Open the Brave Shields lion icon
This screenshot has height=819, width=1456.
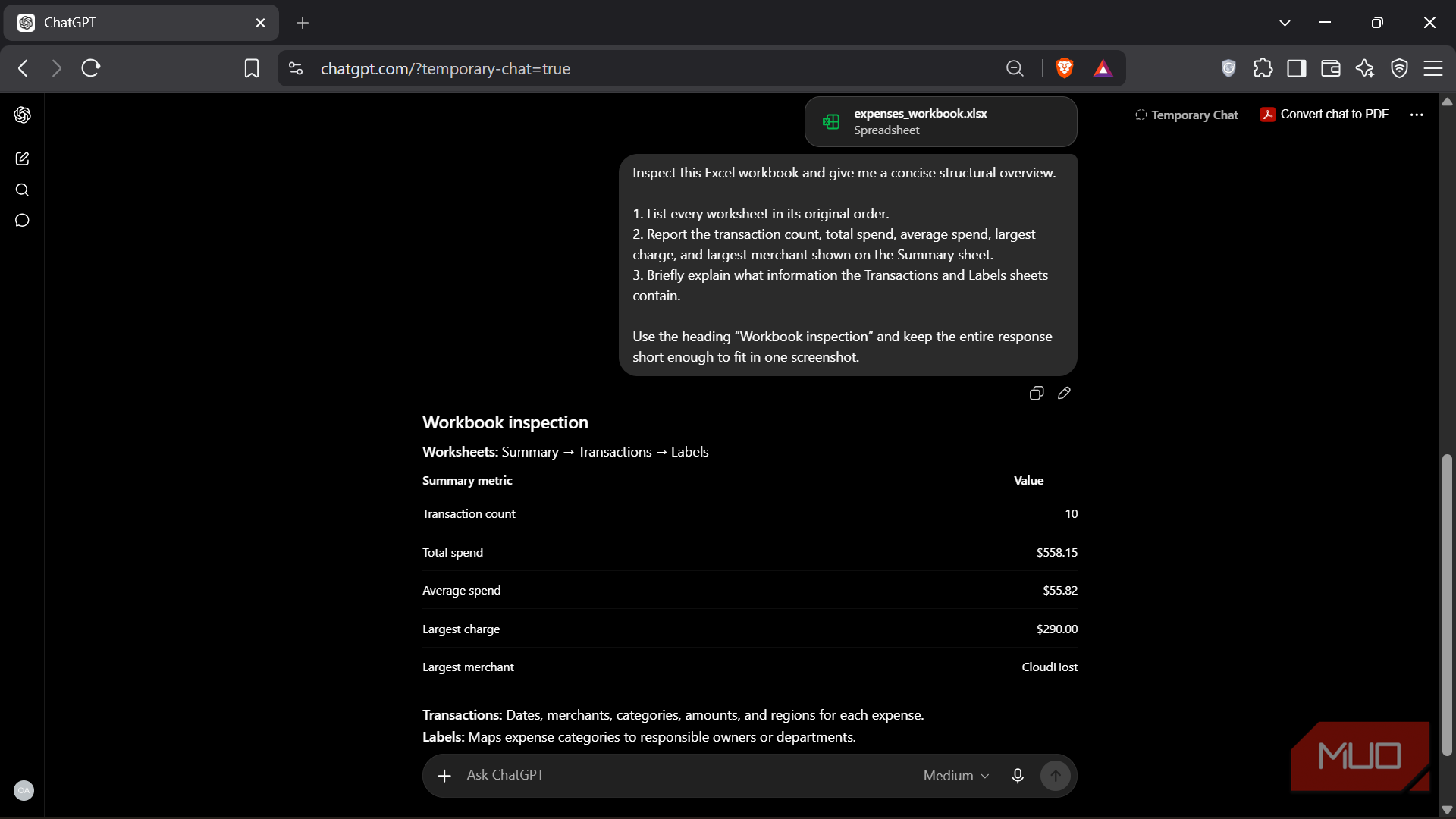(1065, 68)
